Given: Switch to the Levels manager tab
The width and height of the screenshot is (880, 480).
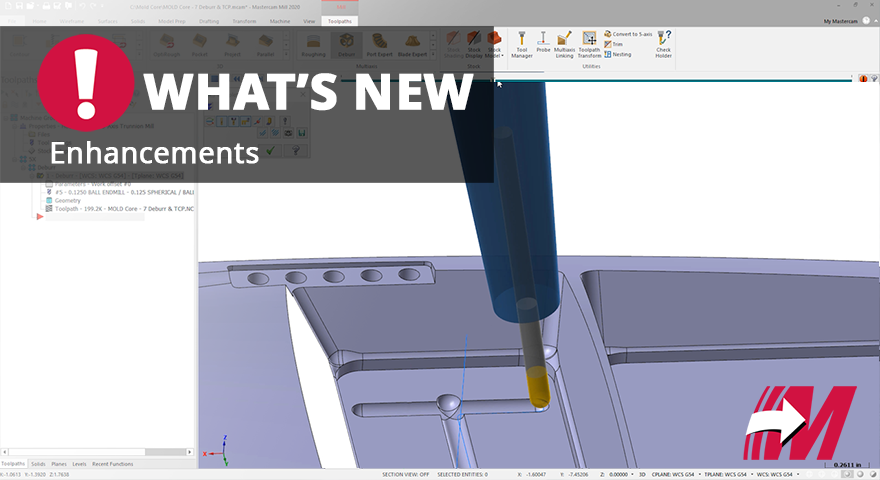Looking at the screenshot, I should pyautogui.click(x=79, y=464).
